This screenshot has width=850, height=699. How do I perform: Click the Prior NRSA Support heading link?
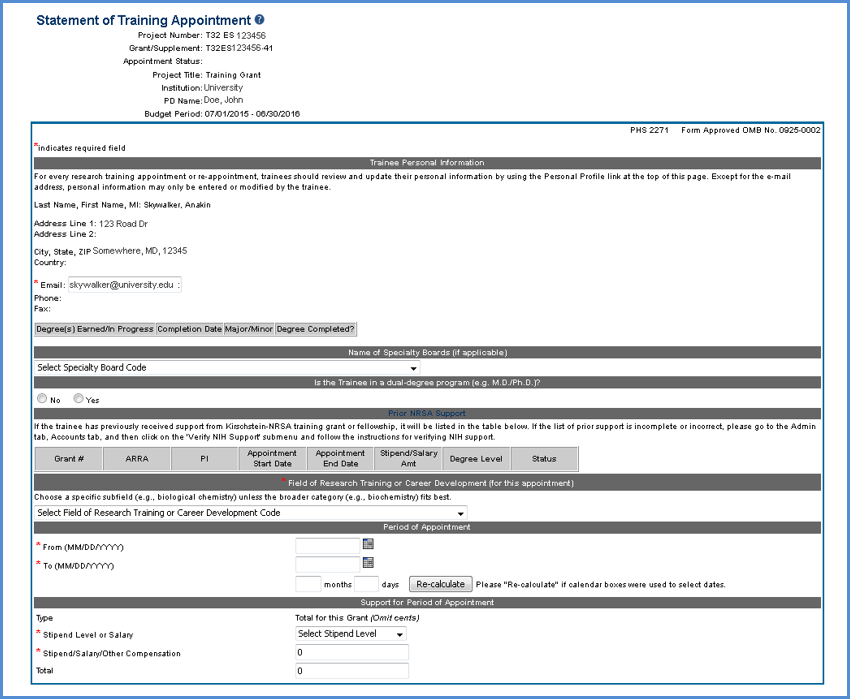427,412
